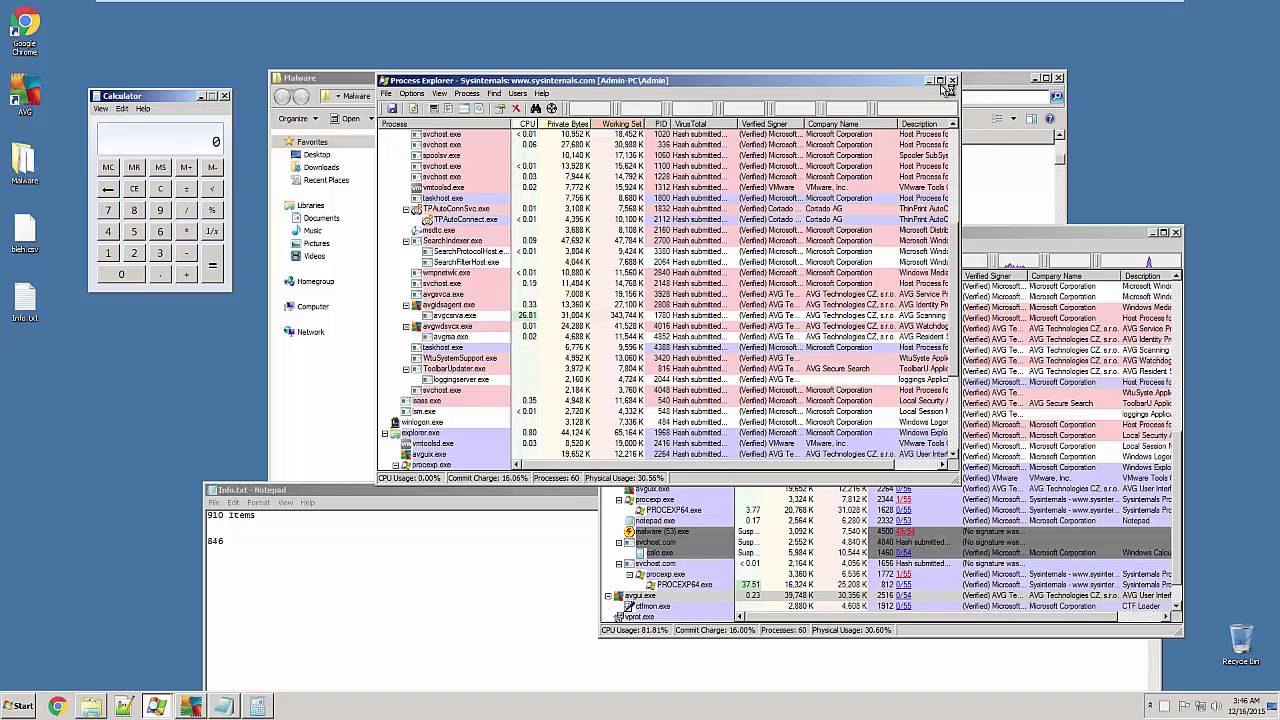Click the Calculator taskbar button

pos(257,706)
